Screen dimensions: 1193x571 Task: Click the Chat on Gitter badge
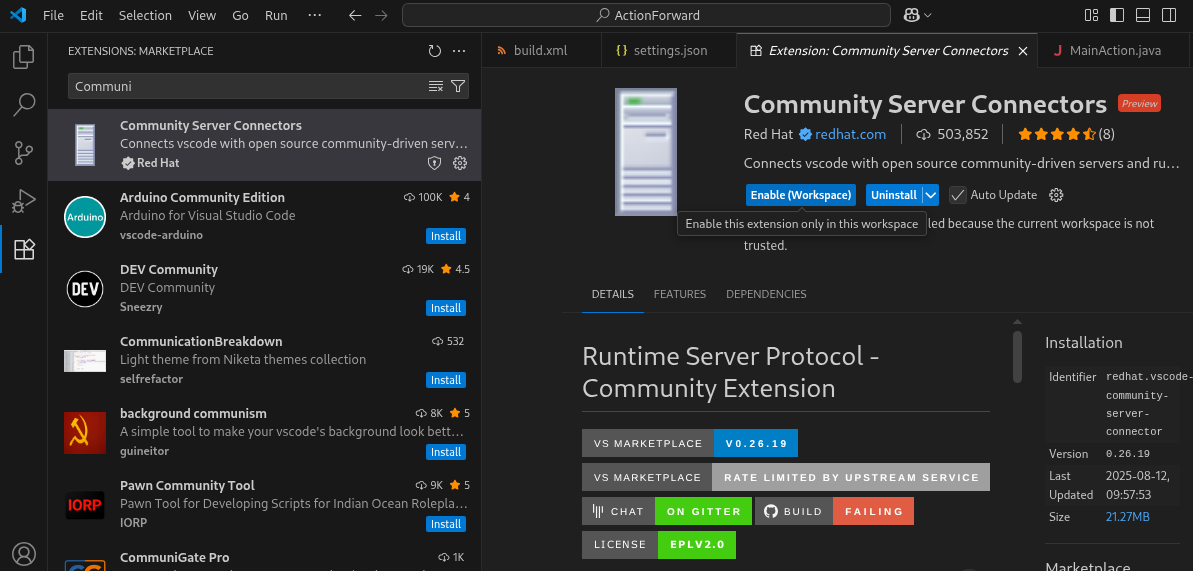tap(667, 512)
